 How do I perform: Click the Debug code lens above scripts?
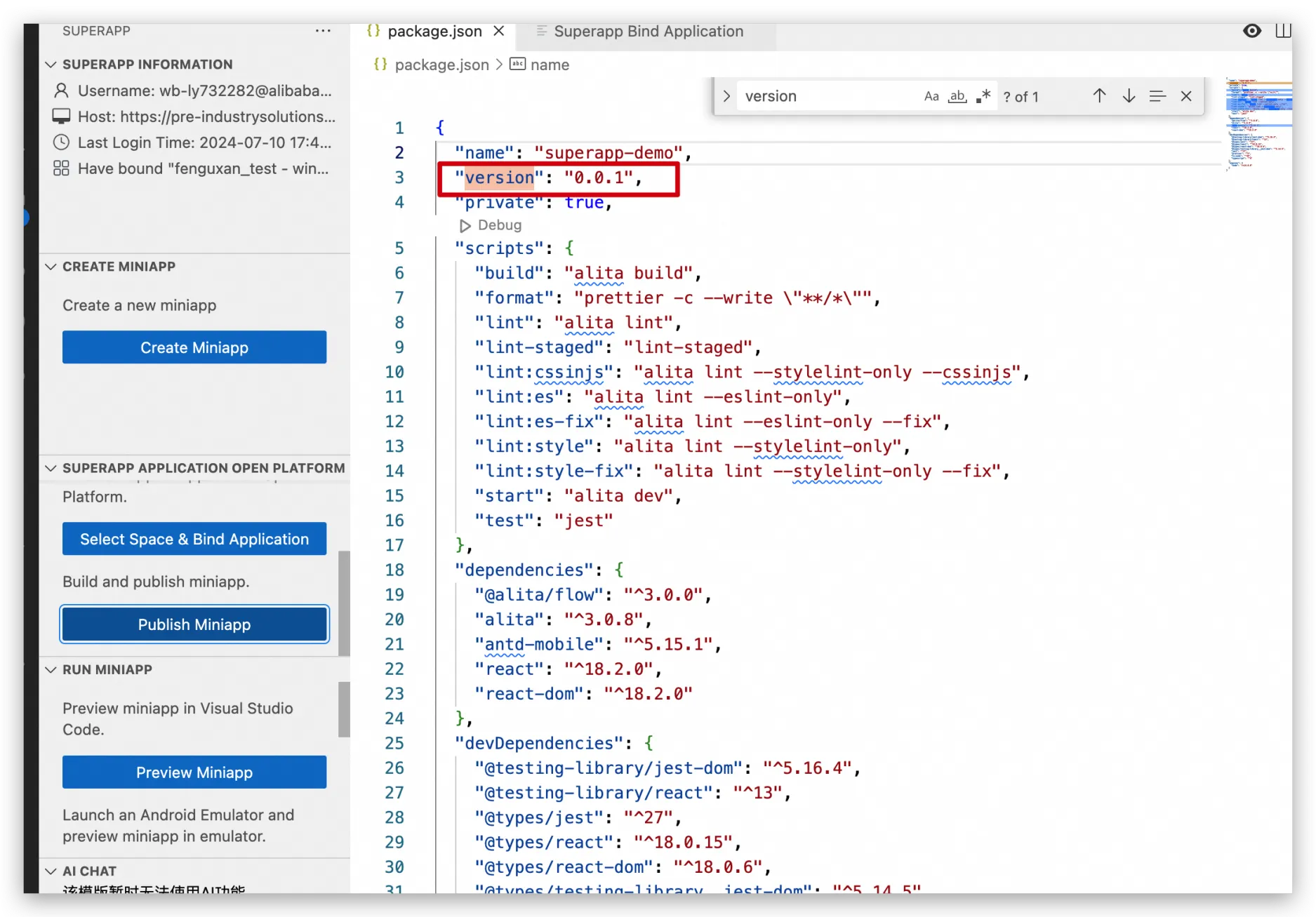tap(491, 225)
